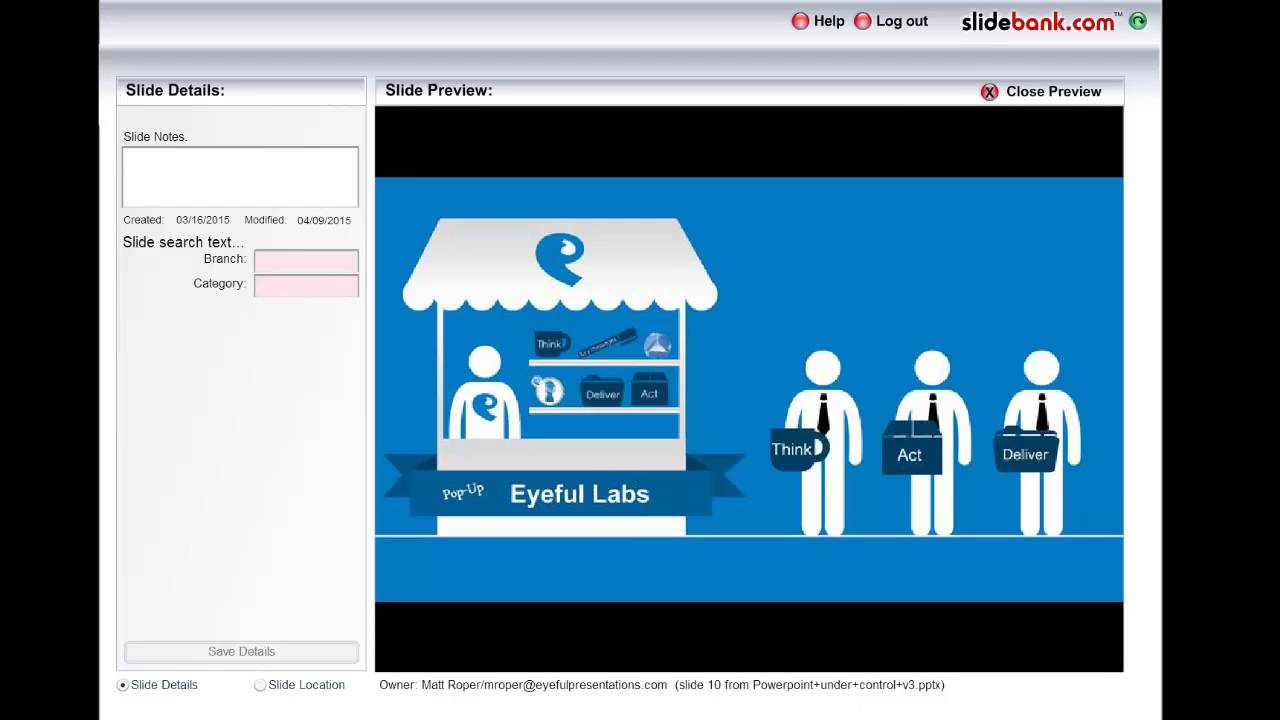
Task: Click the Branch input field
Action: (x=306, y=261)
